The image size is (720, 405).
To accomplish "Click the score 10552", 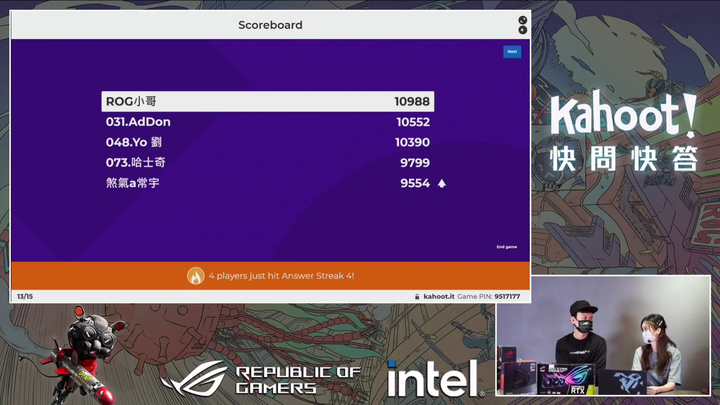I will pyautogui.click(x=413, y=122).
